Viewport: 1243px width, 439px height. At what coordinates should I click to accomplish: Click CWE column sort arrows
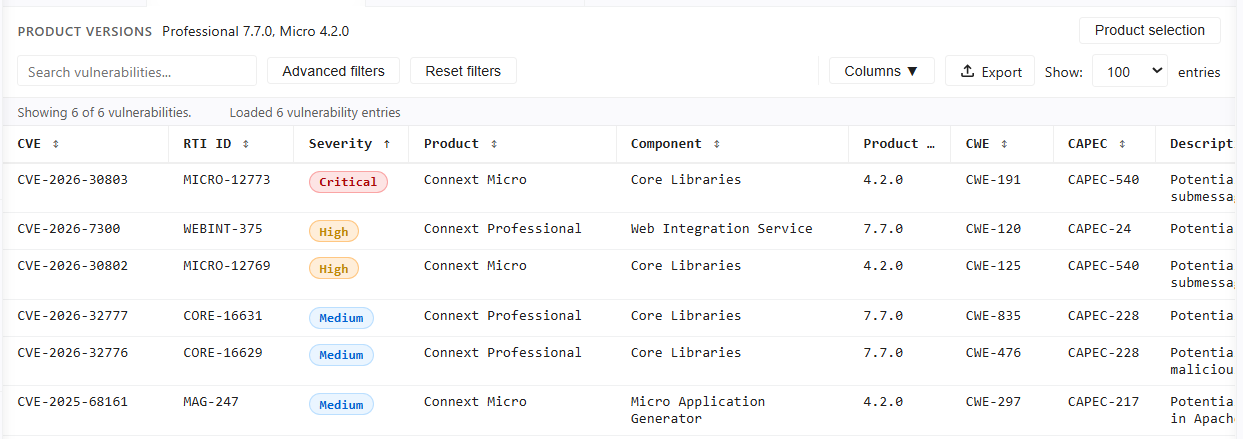pyautogui.click(x=1003, y=144)
